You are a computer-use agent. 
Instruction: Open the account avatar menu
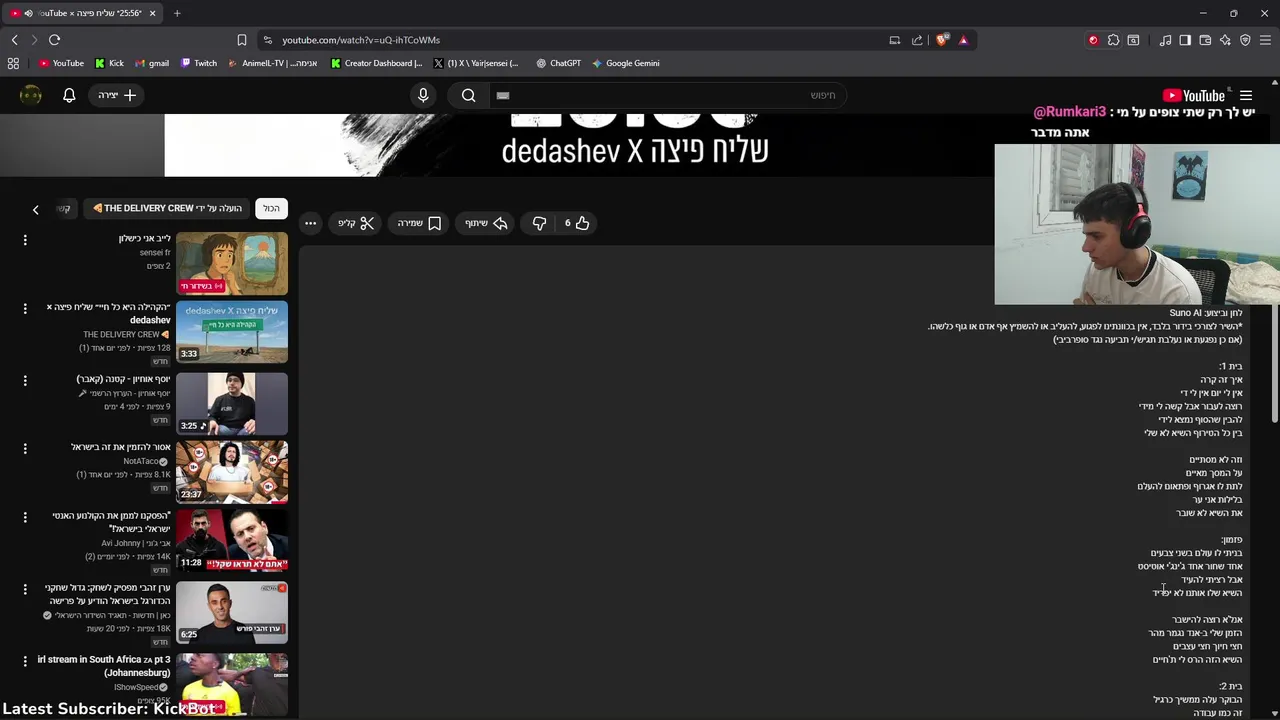(31, 95)
